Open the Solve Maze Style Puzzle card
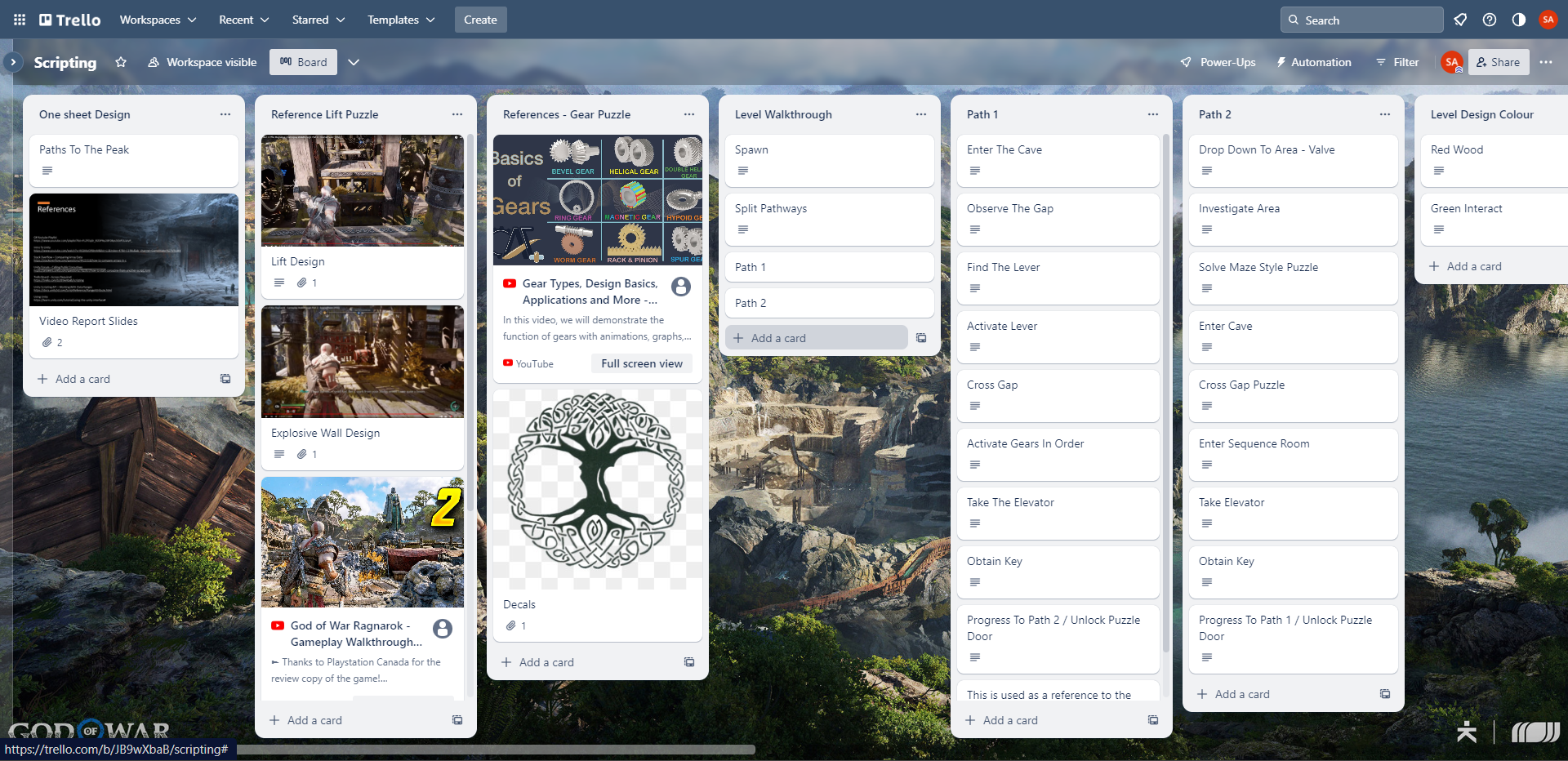This screenshot has height=761, width=1568. click(1294, 278)
